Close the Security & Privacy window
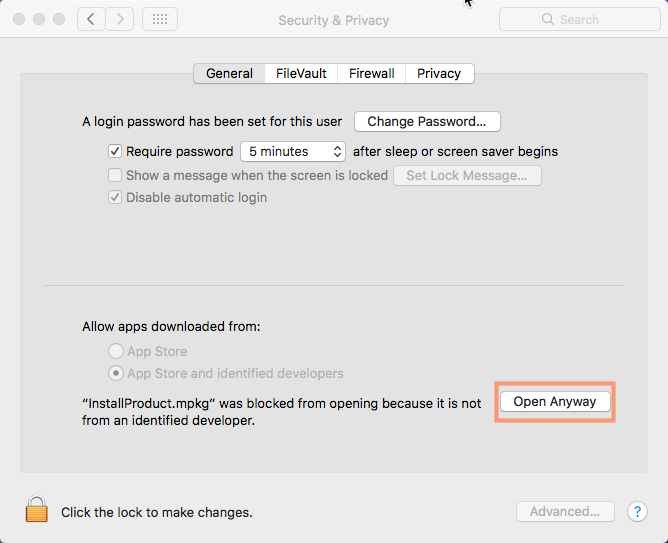Image resolution: width=668 pixels, height=543 pixels. tap(17, 19)
